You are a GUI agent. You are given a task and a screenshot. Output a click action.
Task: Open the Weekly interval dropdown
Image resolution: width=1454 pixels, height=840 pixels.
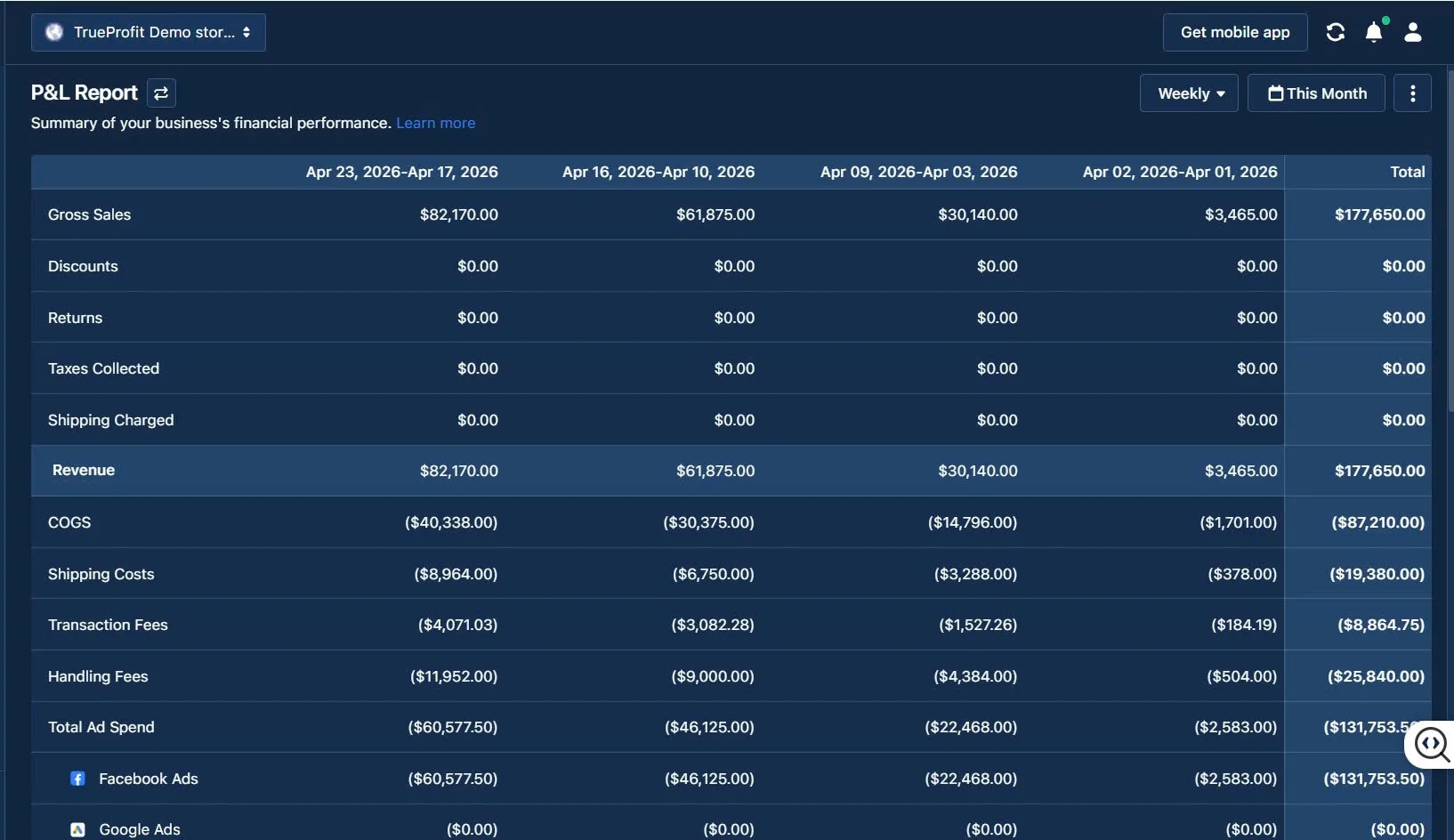point(1189,93)
